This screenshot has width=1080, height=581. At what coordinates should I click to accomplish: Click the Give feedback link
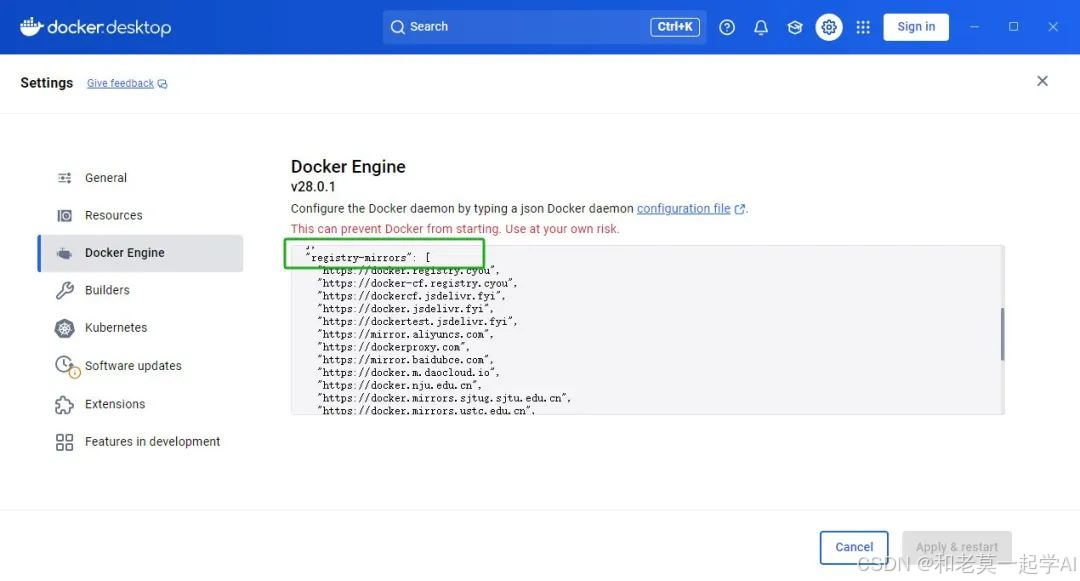tap(120, 83)
